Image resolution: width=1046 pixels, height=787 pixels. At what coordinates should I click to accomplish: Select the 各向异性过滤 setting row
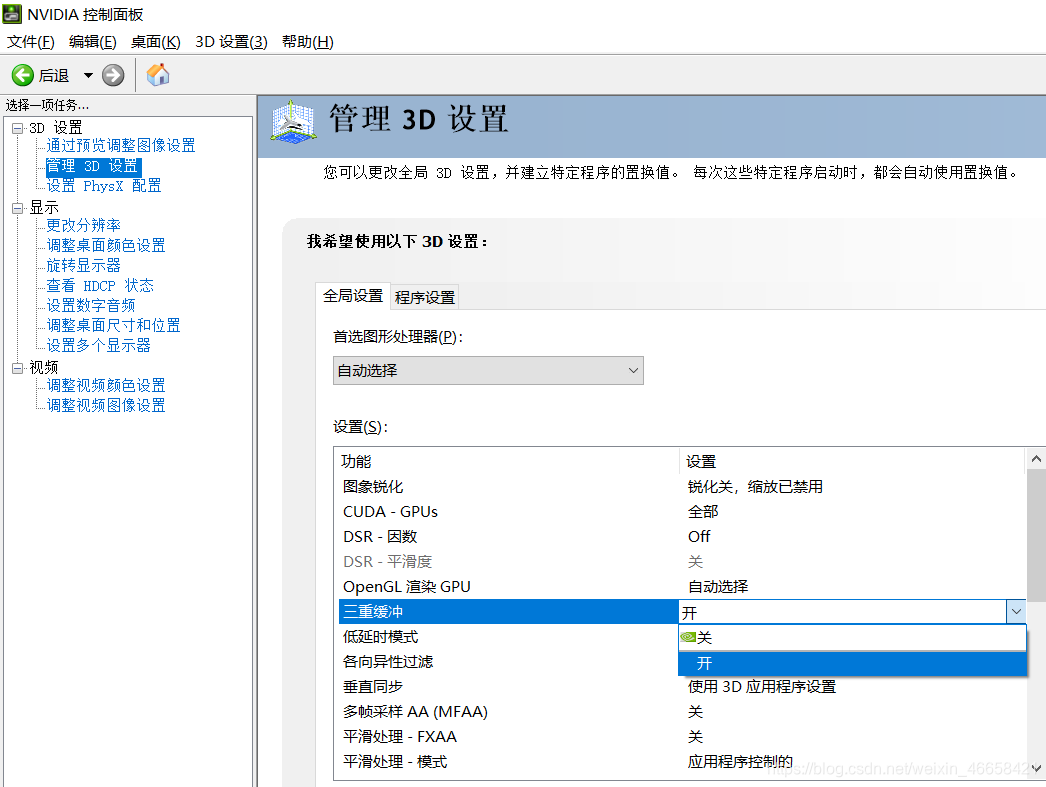pyautogui.click(x=509, y=662)
